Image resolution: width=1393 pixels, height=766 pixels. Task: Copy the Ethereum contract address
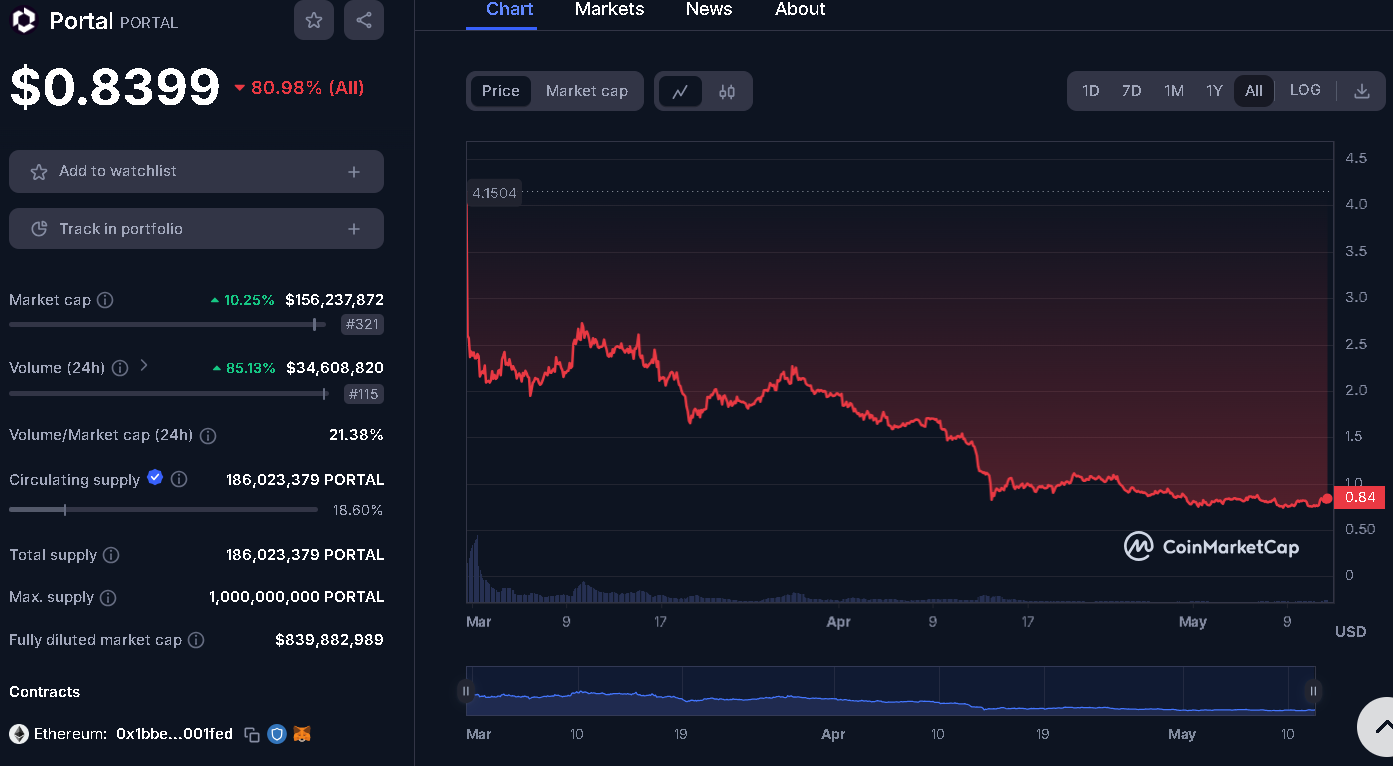250,733
